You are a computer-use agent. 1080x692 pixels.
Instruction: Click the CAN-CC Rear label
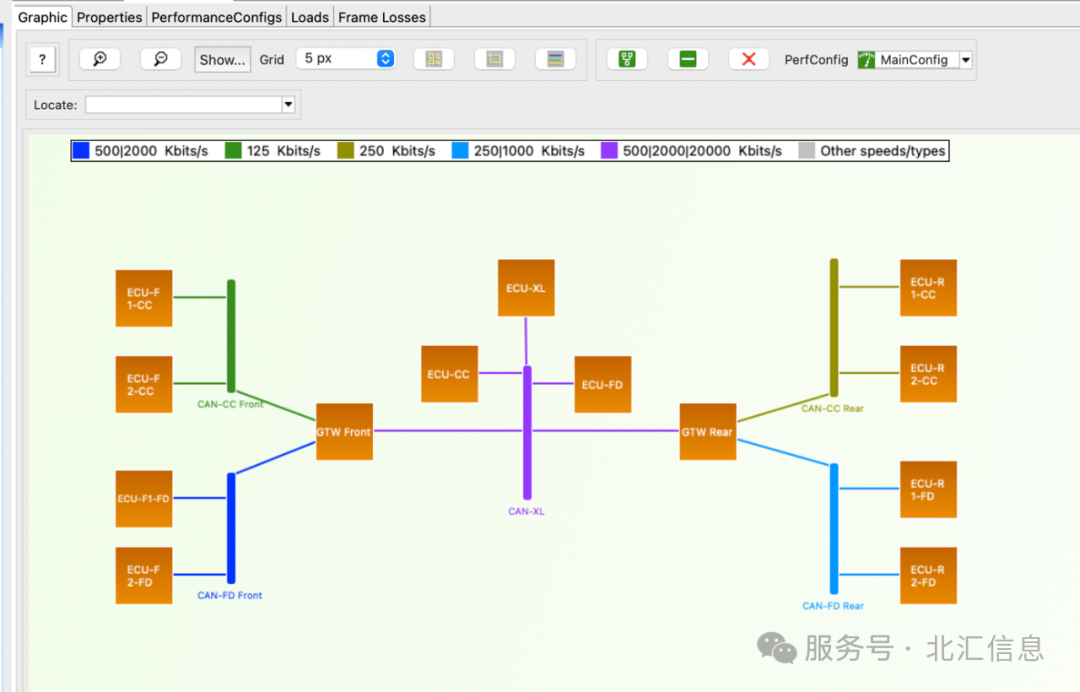click(832, 408)
